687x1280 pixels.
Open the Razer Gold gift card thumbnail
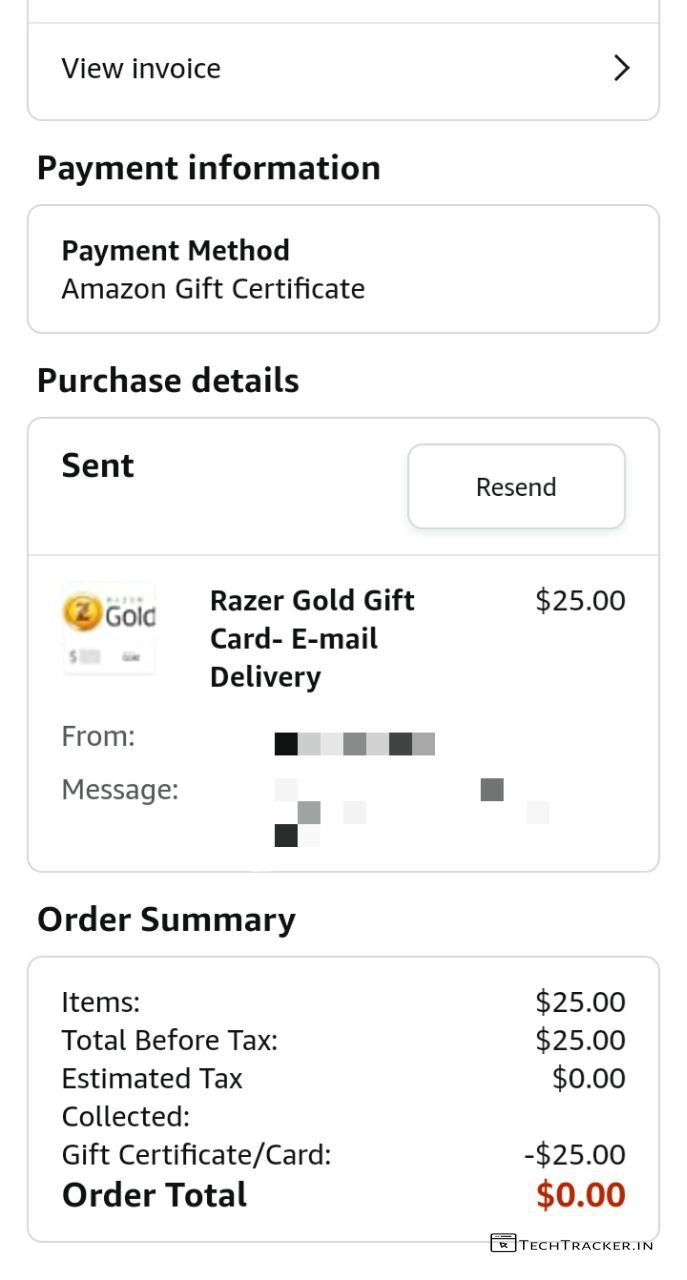109,628
